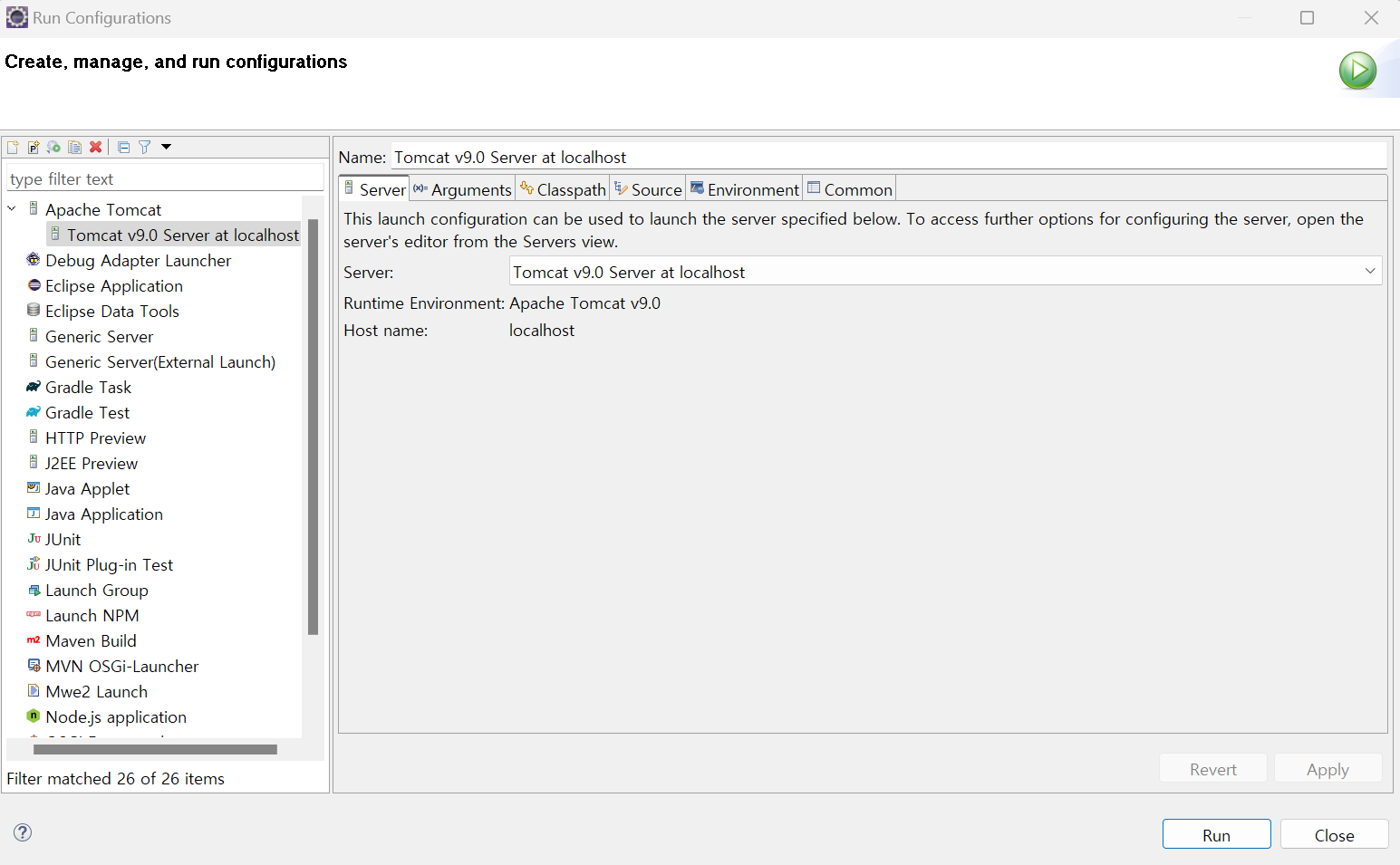Screen dimensions: 1400x865
Task: Click the Mwe2 Launch icon
Action: pos(34,690)
